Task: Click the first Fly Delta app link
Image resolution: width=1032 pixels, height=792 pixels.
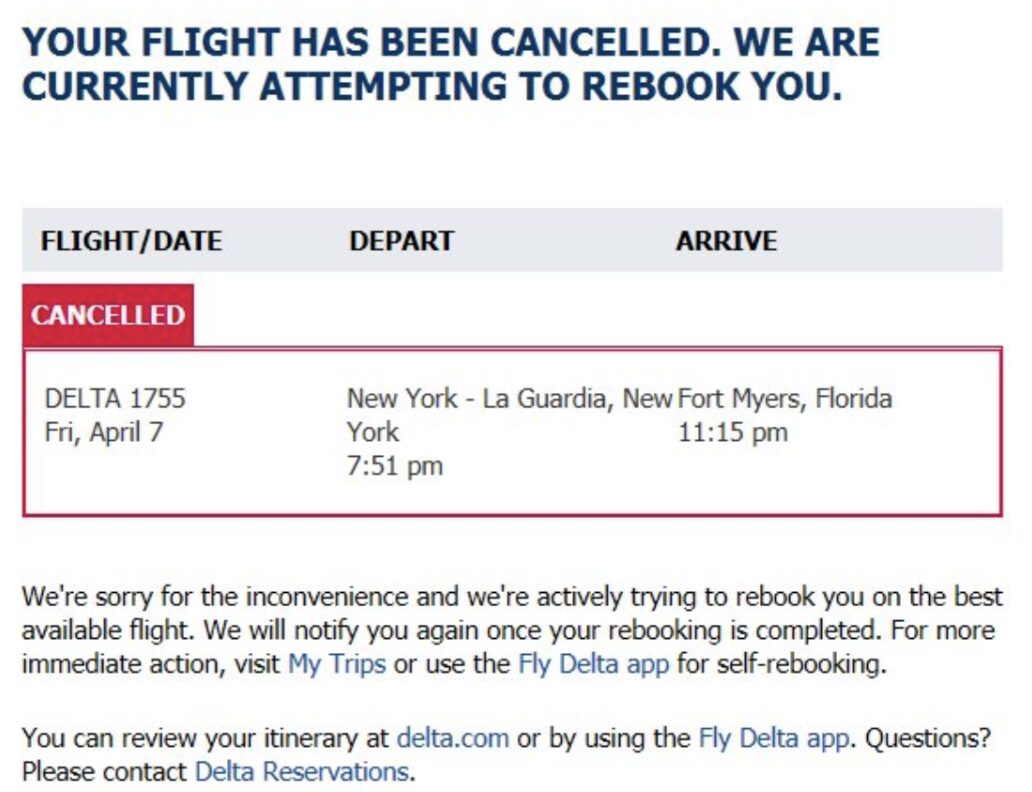Action: coord(594,664)
